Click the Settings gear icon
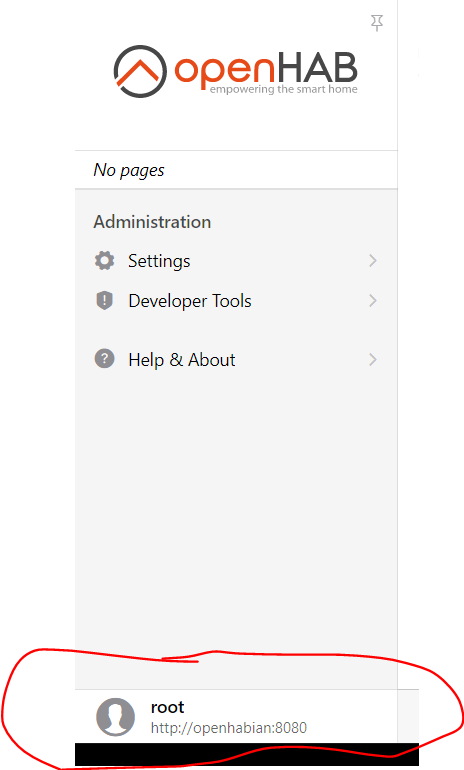The image size is (464, 770). [104, 260]
